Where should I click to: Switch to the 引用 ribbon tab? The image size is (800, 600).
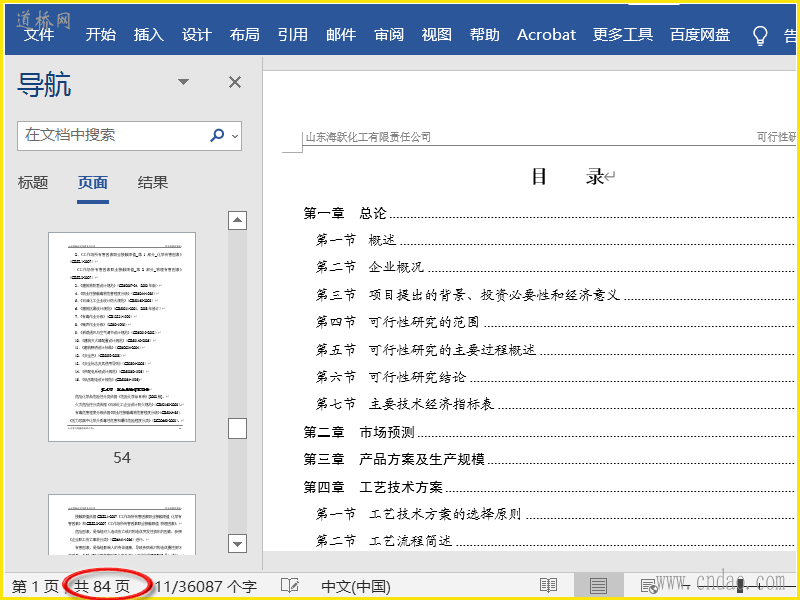(x=293, y=35)
